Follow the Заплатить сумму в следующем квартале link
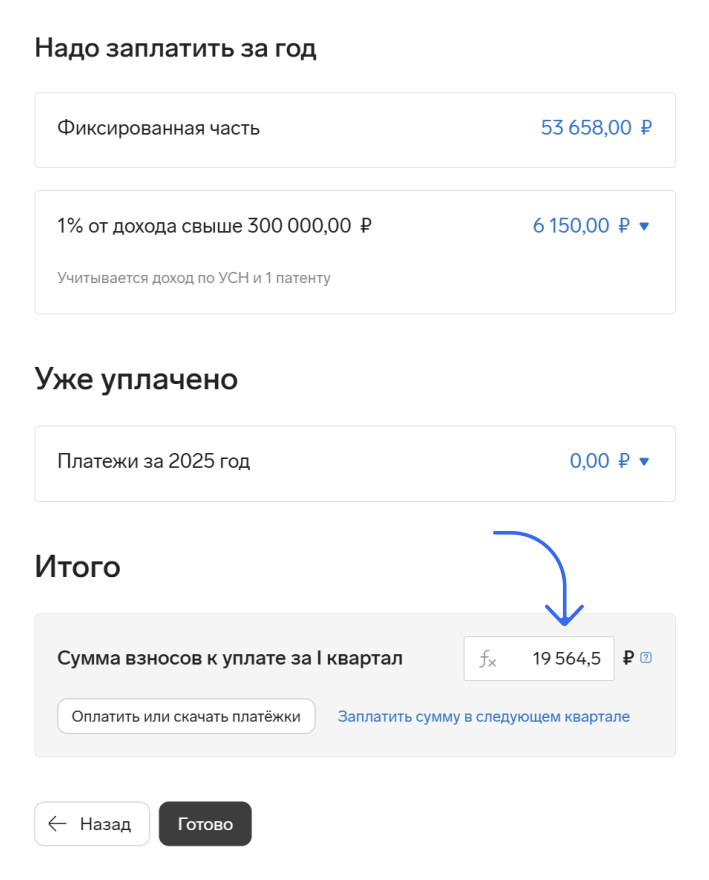709x880 pixels. pos(483,717)
